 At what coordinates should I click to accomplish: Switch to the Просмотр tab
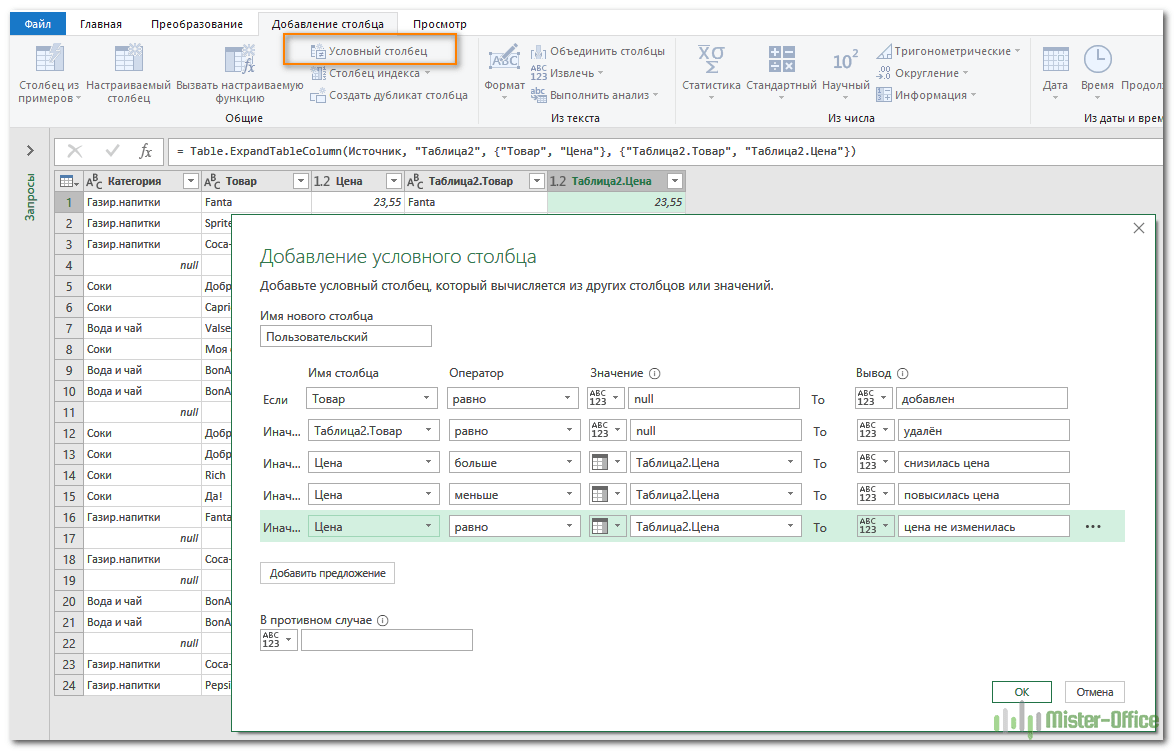(439, 24)
